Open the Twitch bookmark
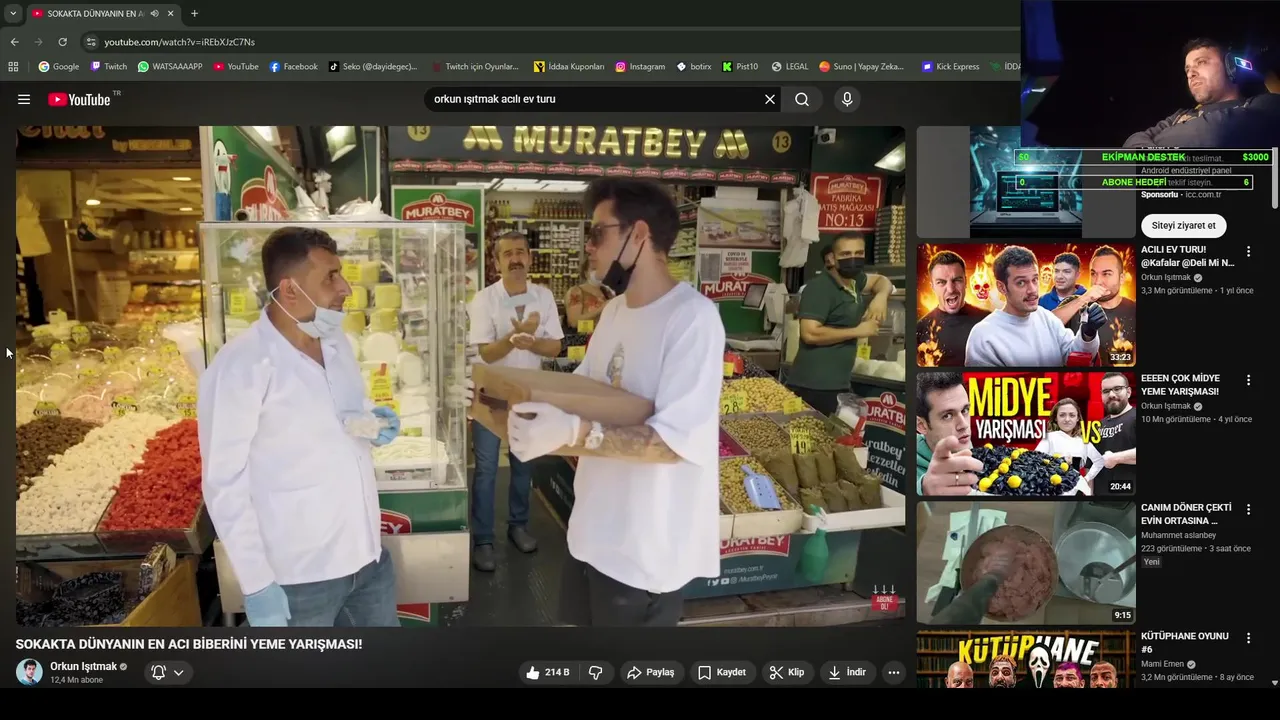This screenshot has height=720, width=1280. (x=109, y=67)
